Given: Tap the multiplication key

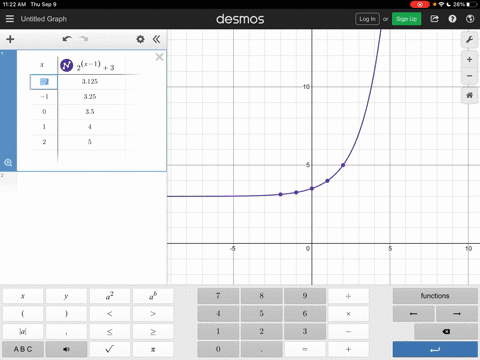Looking at the screenshot, I should click(x=348, y=314).
